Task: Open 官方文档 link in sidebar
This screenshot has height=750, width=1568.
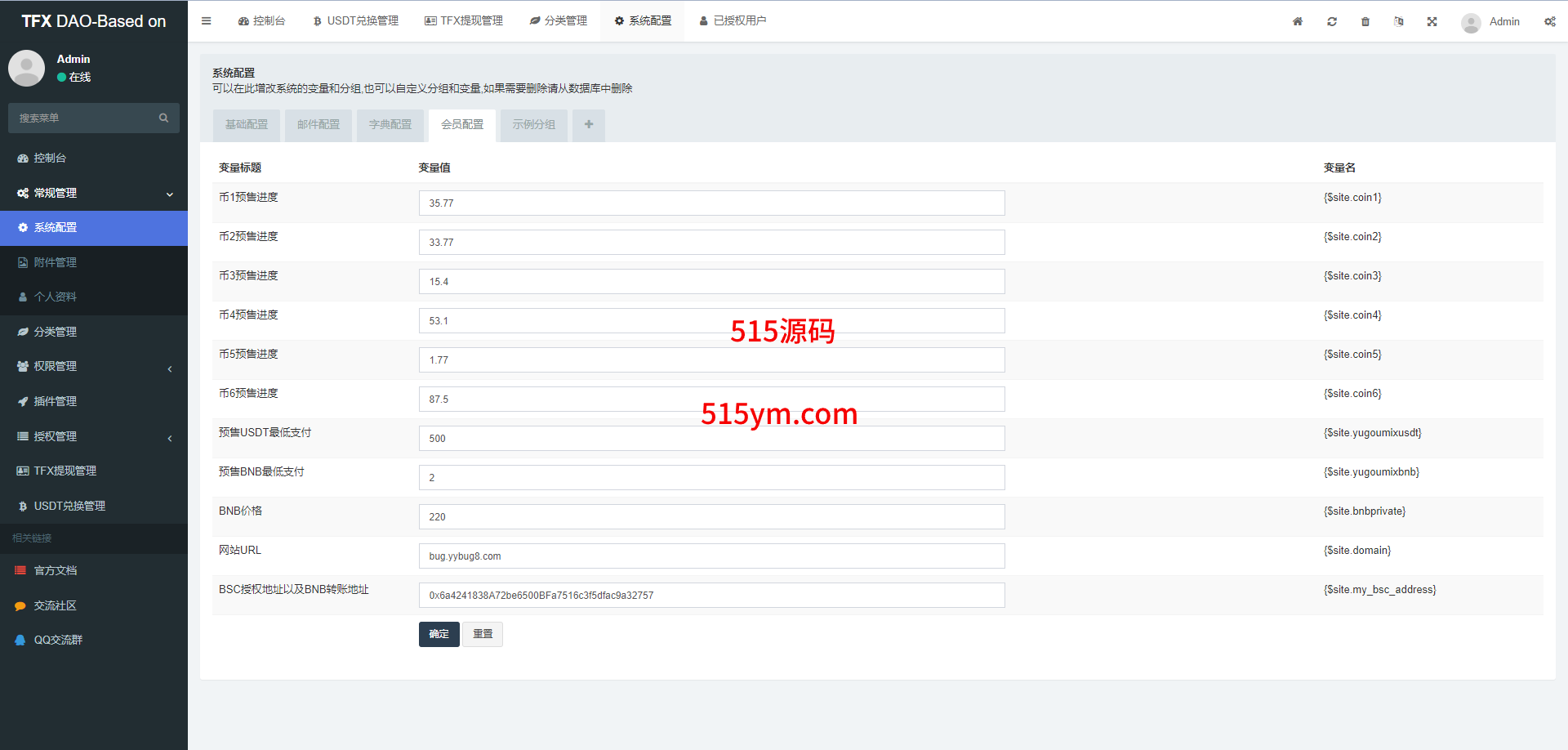Action: coord(56,571)
